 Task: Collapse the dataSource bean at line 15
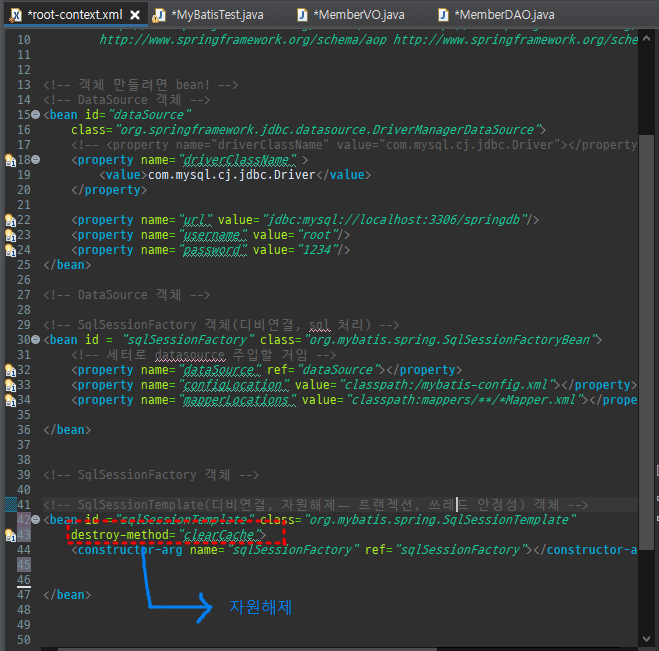tap(36, 114)
